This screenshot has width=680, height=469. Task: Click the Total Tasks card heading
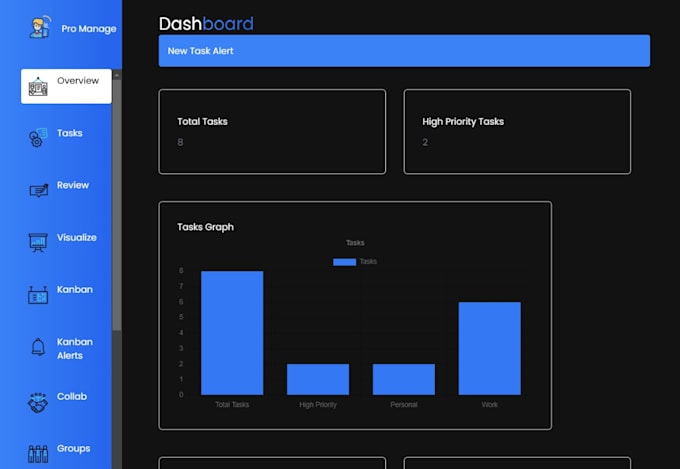(202, 121)
